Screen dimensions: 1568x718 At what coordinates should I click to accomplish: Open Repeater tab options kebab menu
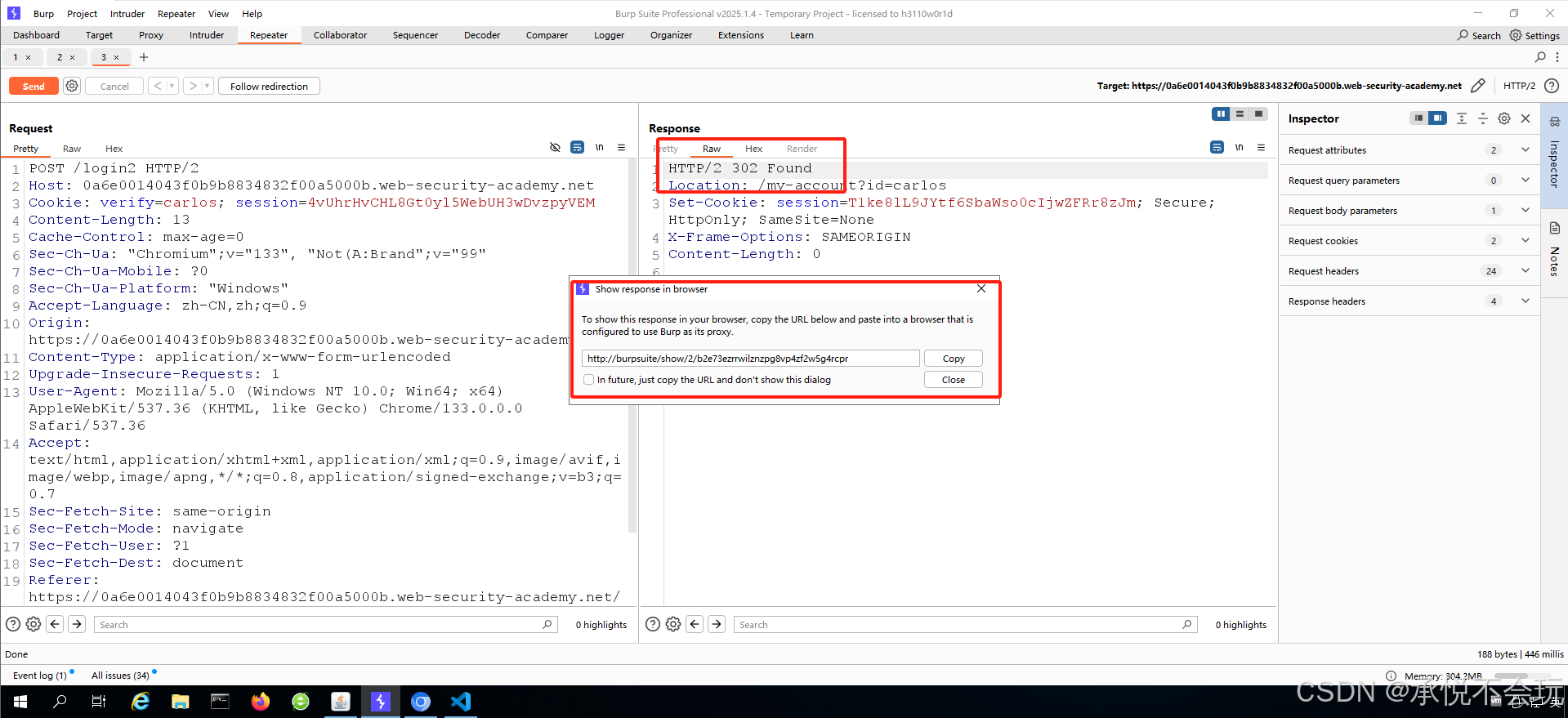[1557, 57]
